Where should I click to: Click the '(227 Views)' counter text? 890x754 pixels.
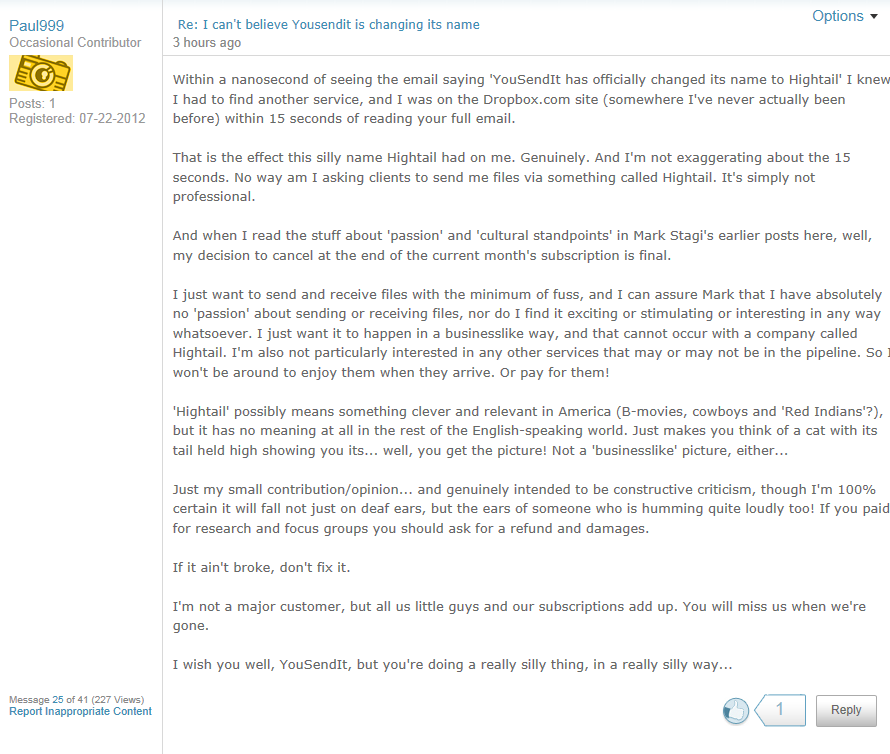tap(118, 699)
